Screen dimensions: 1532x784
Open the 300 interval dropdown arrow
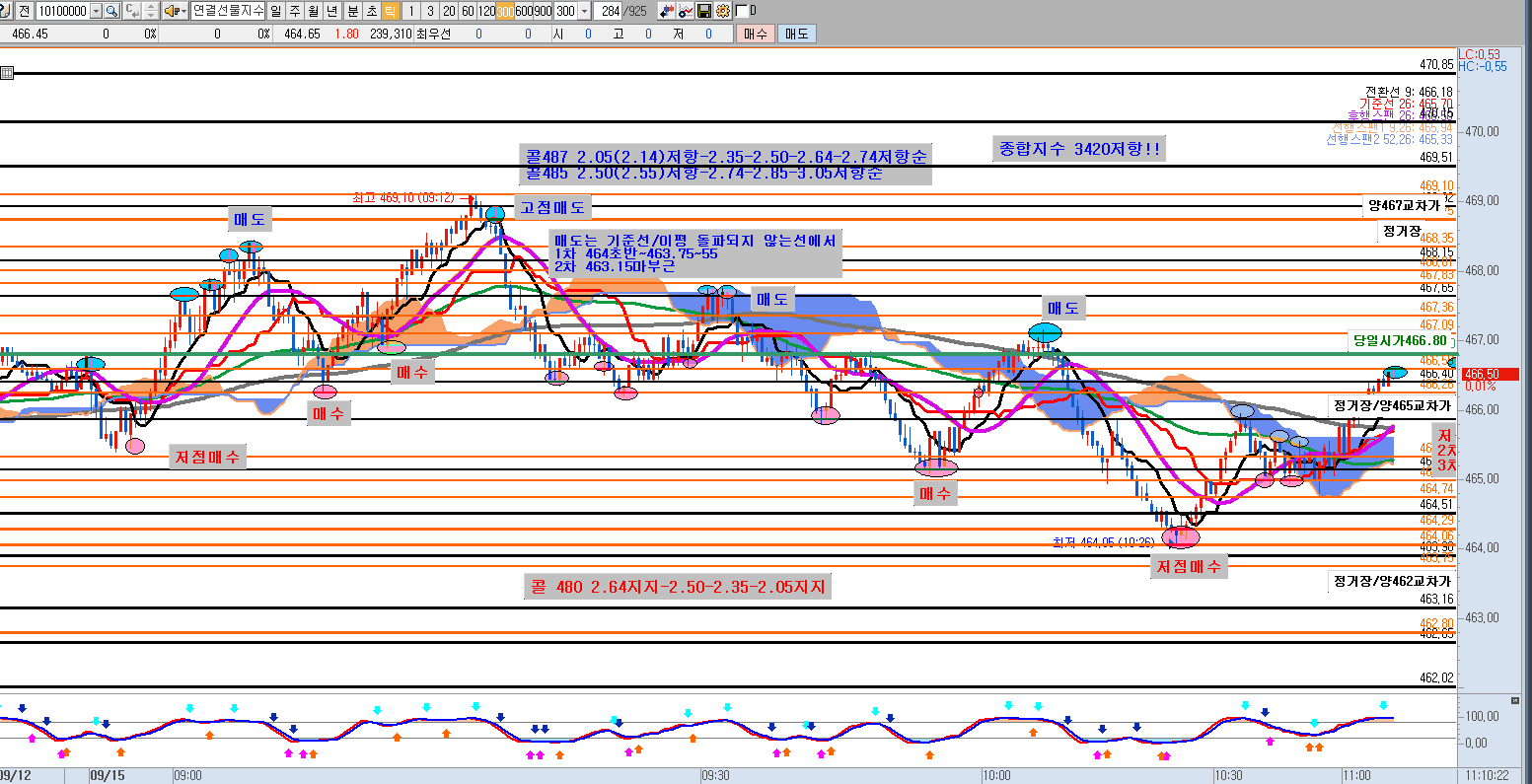click(x=585, y=11)
